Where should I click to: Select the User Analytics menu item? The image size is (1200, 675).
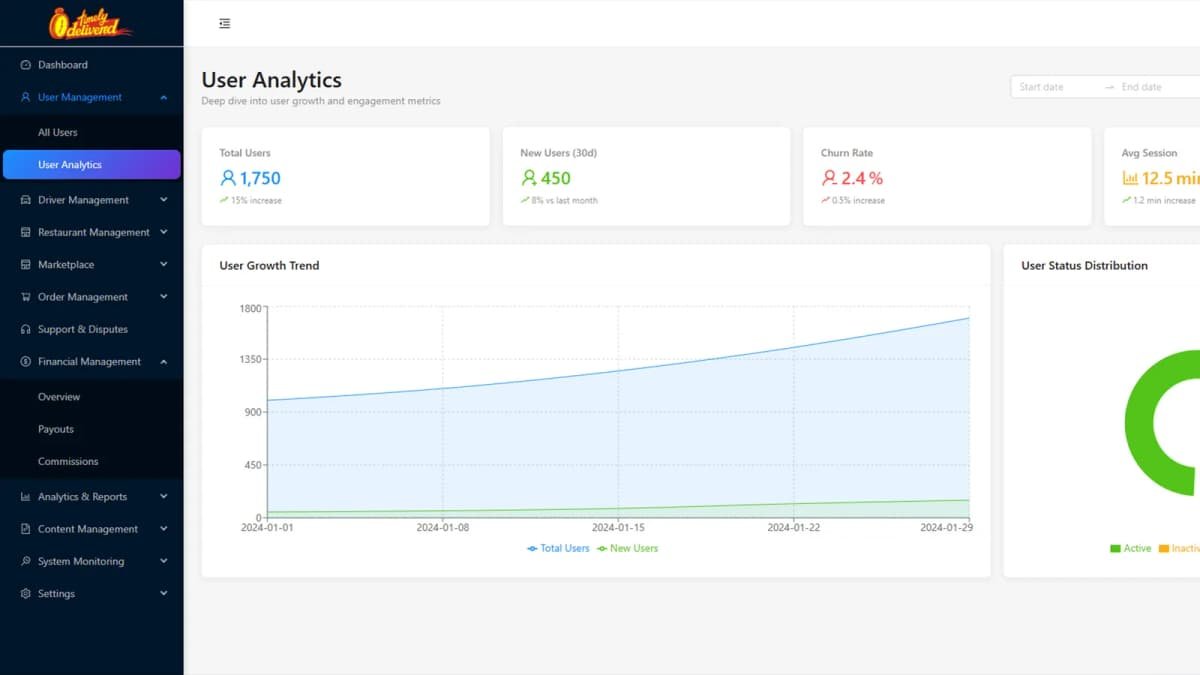click(92, 165)
